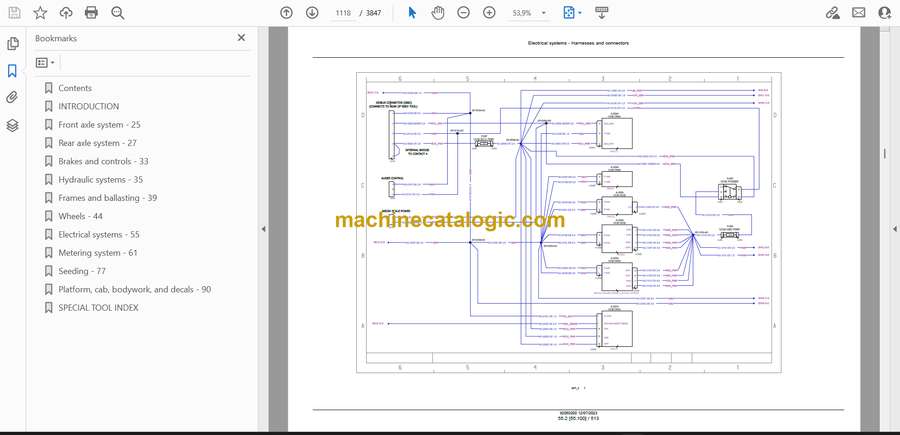Image resolution: width=900 pixels, height=435 pixels.
Task: Jump to Front axle system - 25 bookmark
Action: coord(99,125)
